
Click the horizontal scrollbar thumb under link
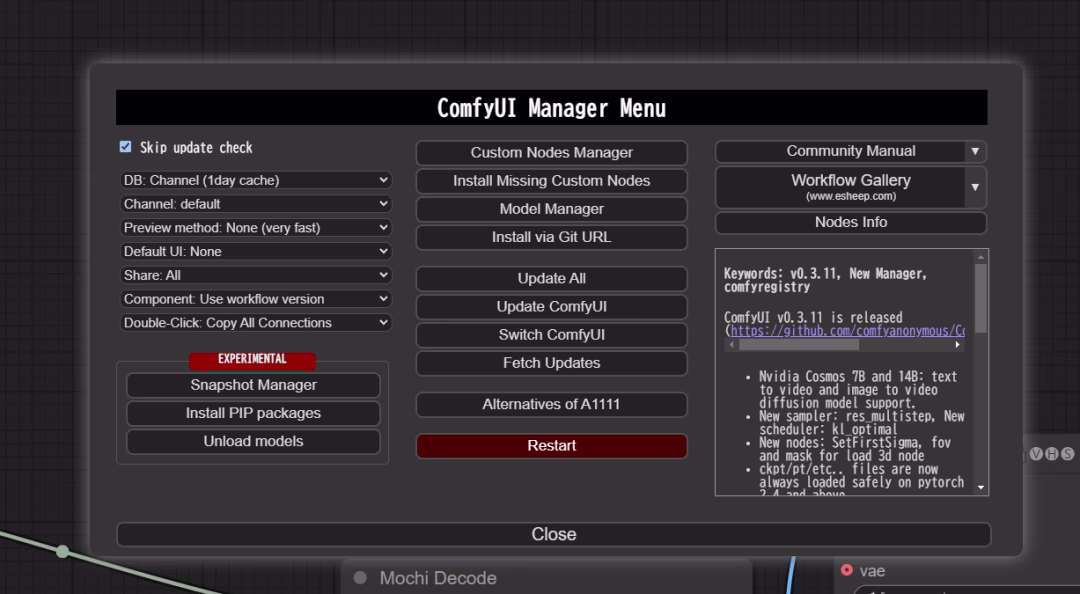point(799,345)
